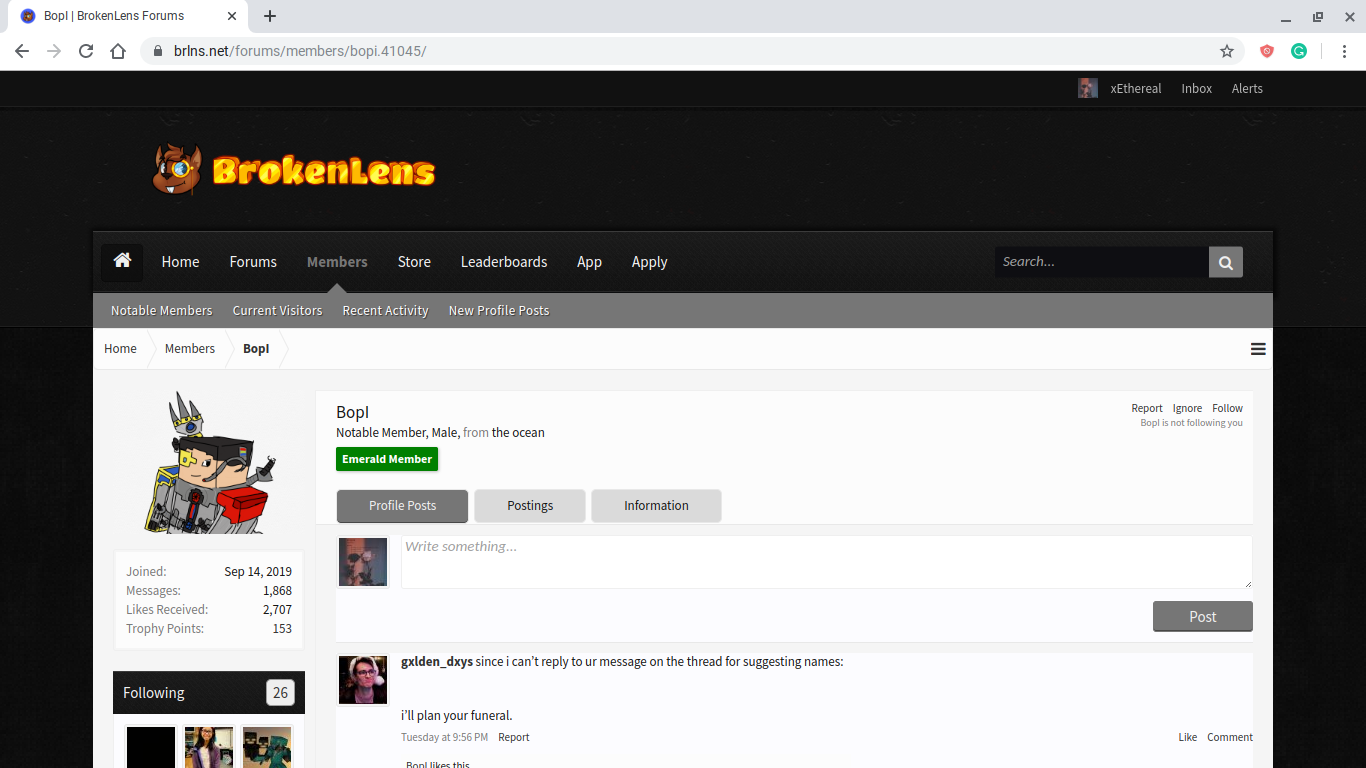Click the search magnifier icon button
This screenshot has width=1366, height=768.
1226,262
